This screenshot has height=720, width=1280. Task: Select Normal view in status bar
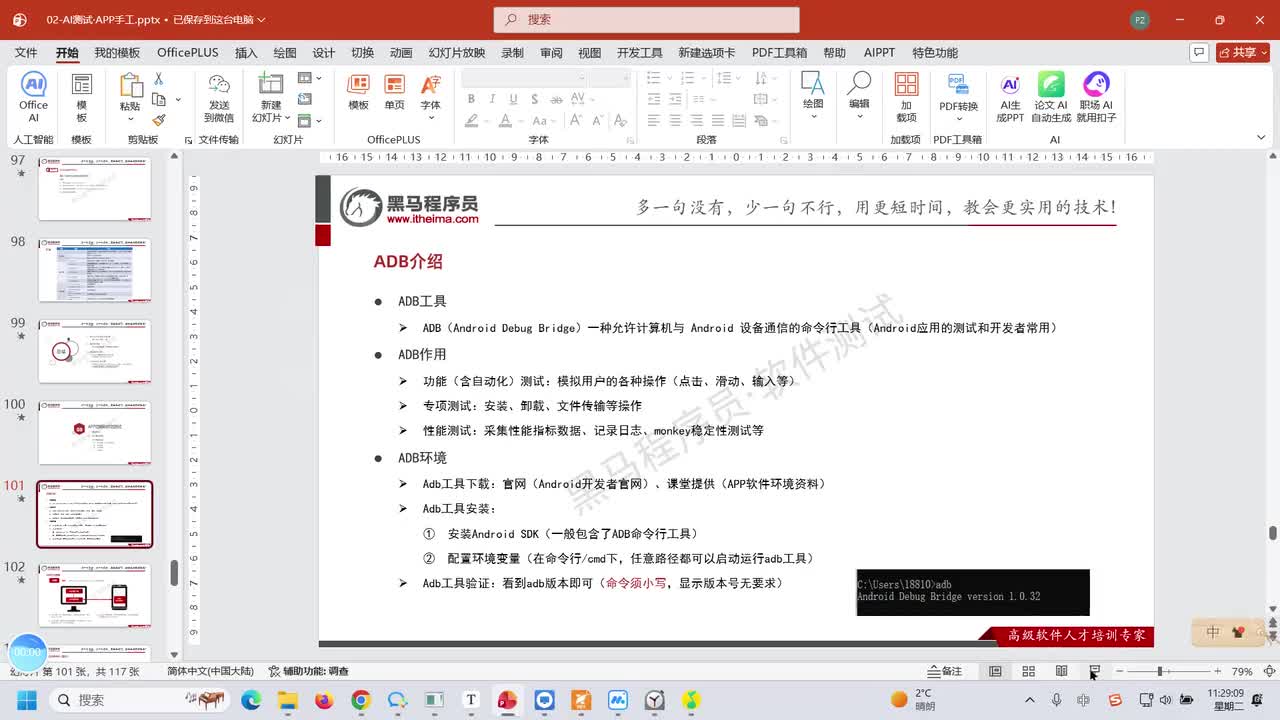tap(995, 671)
